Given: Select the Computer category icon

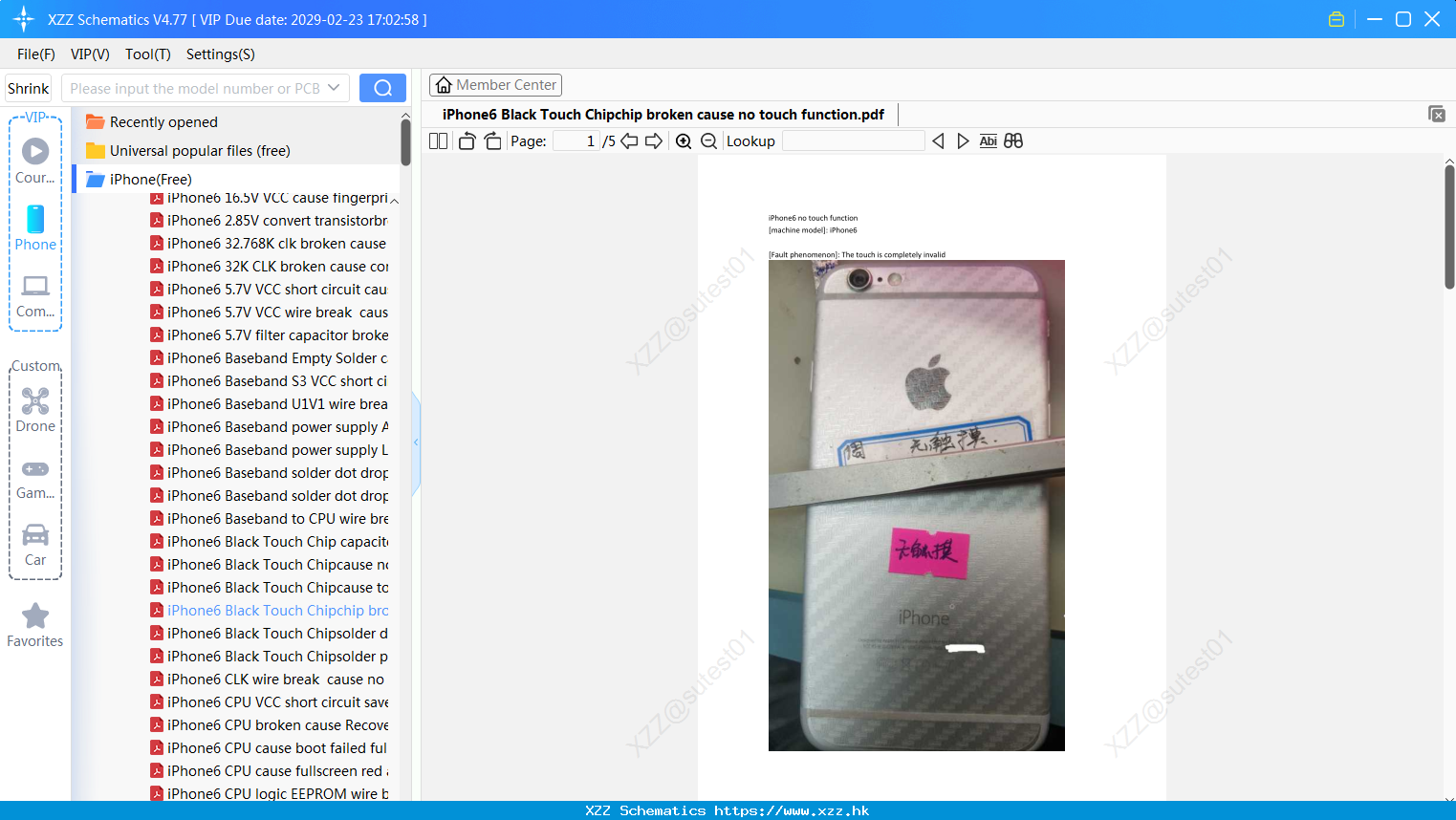Looking at the screenshot, I should click(35, 296).
